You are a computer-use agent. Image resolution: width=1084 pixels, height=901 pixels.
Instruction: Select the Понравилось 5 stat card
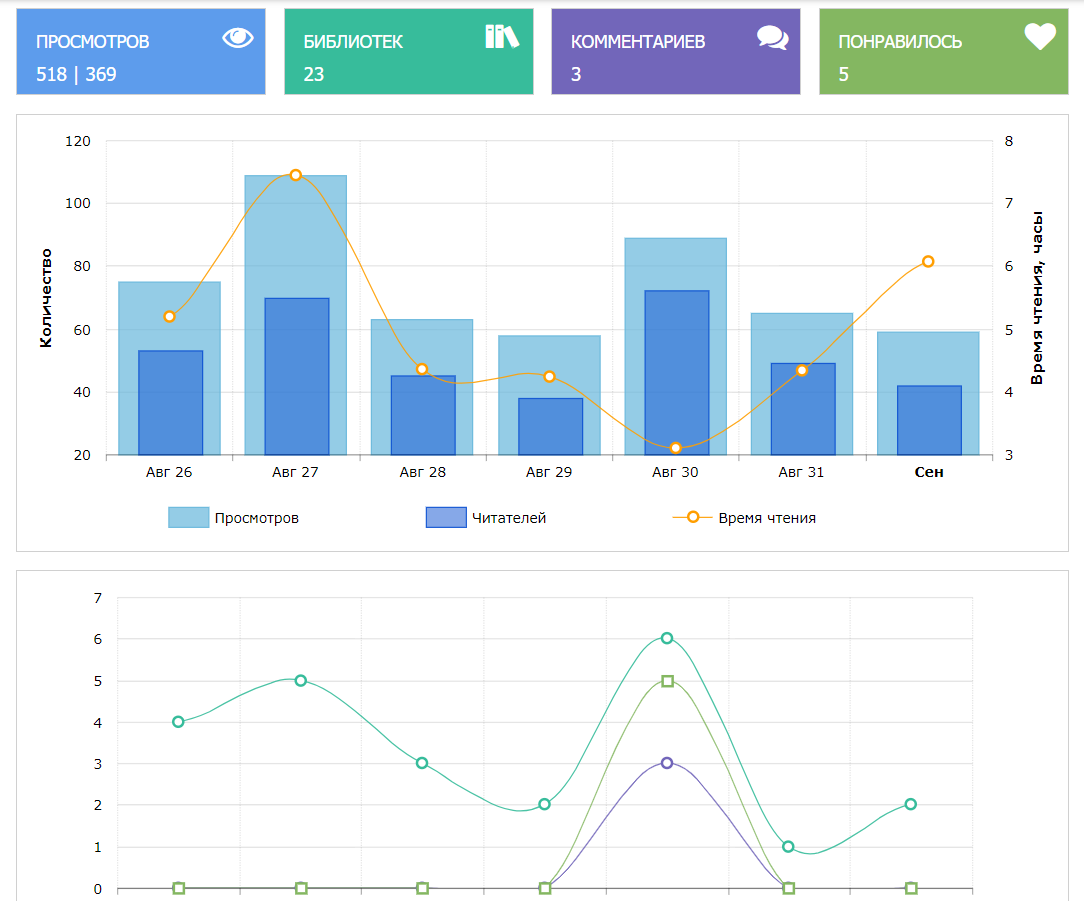(x=943, y=52)
